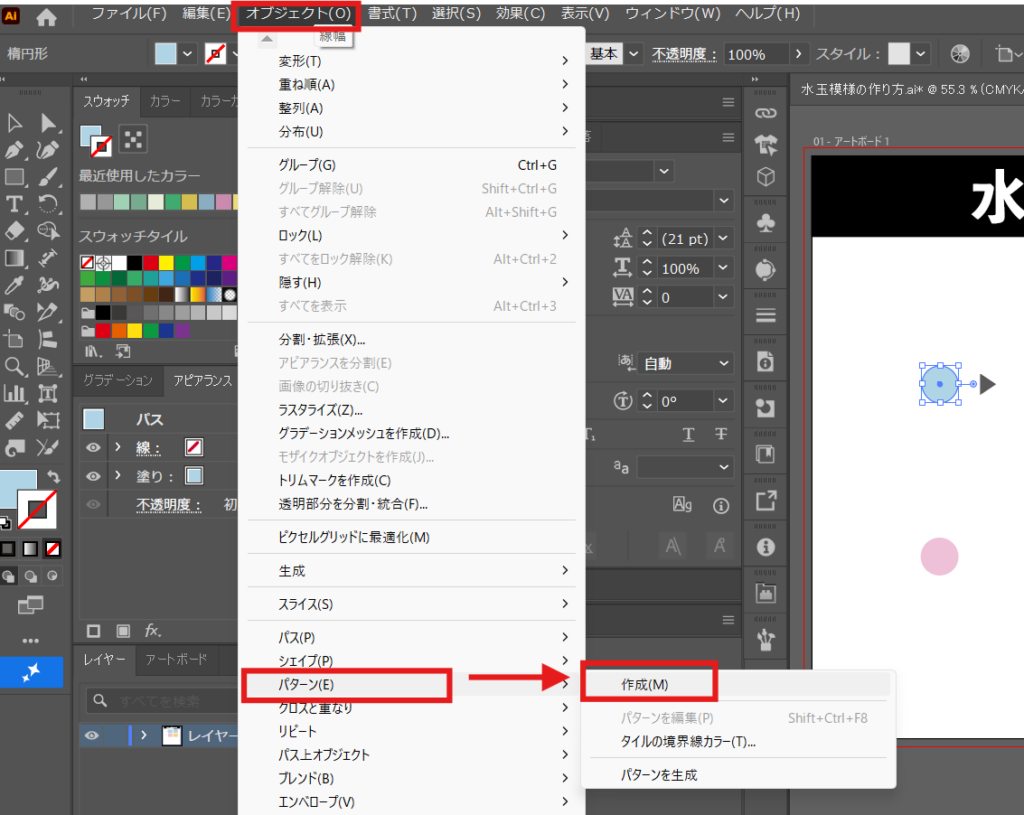Image resolution: width=1024 pixels, height=815 pixels.
Task: Hide the layer using its eye icon
Action: [x=93, y=736]
